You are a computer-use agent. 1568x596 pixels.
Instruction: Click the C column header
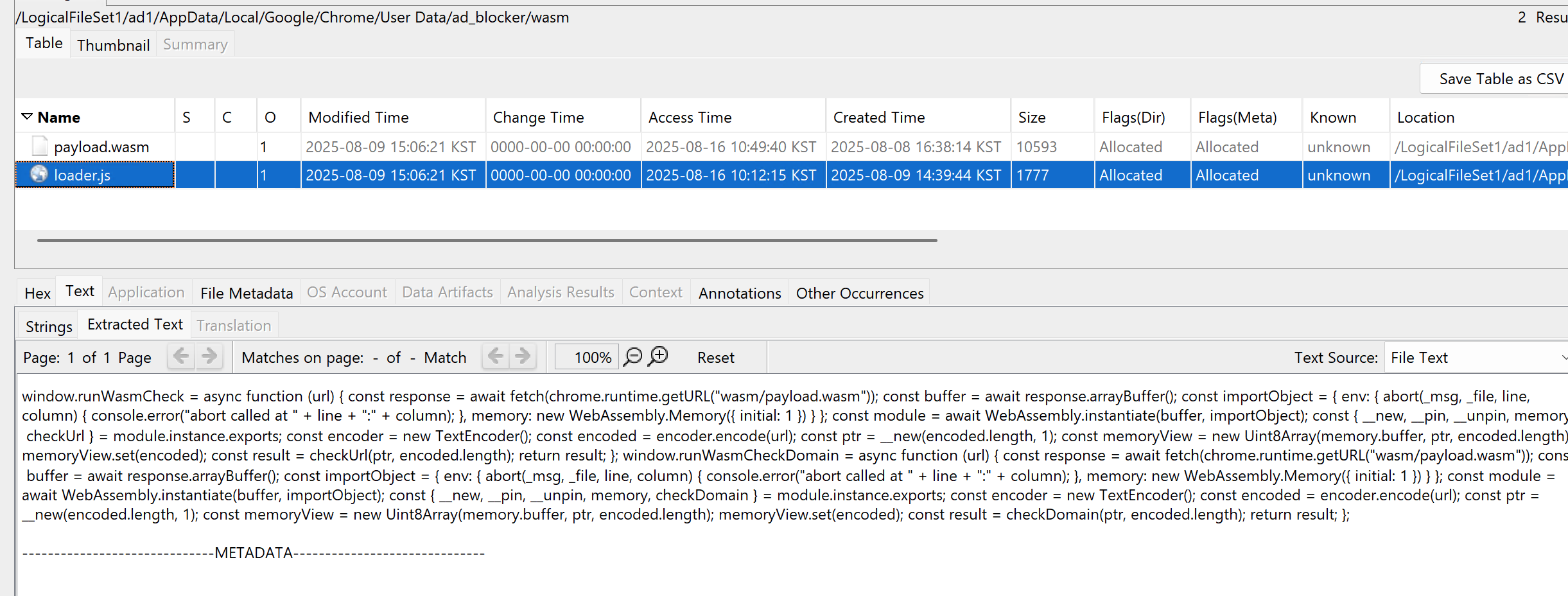click(x=236, y=117)
